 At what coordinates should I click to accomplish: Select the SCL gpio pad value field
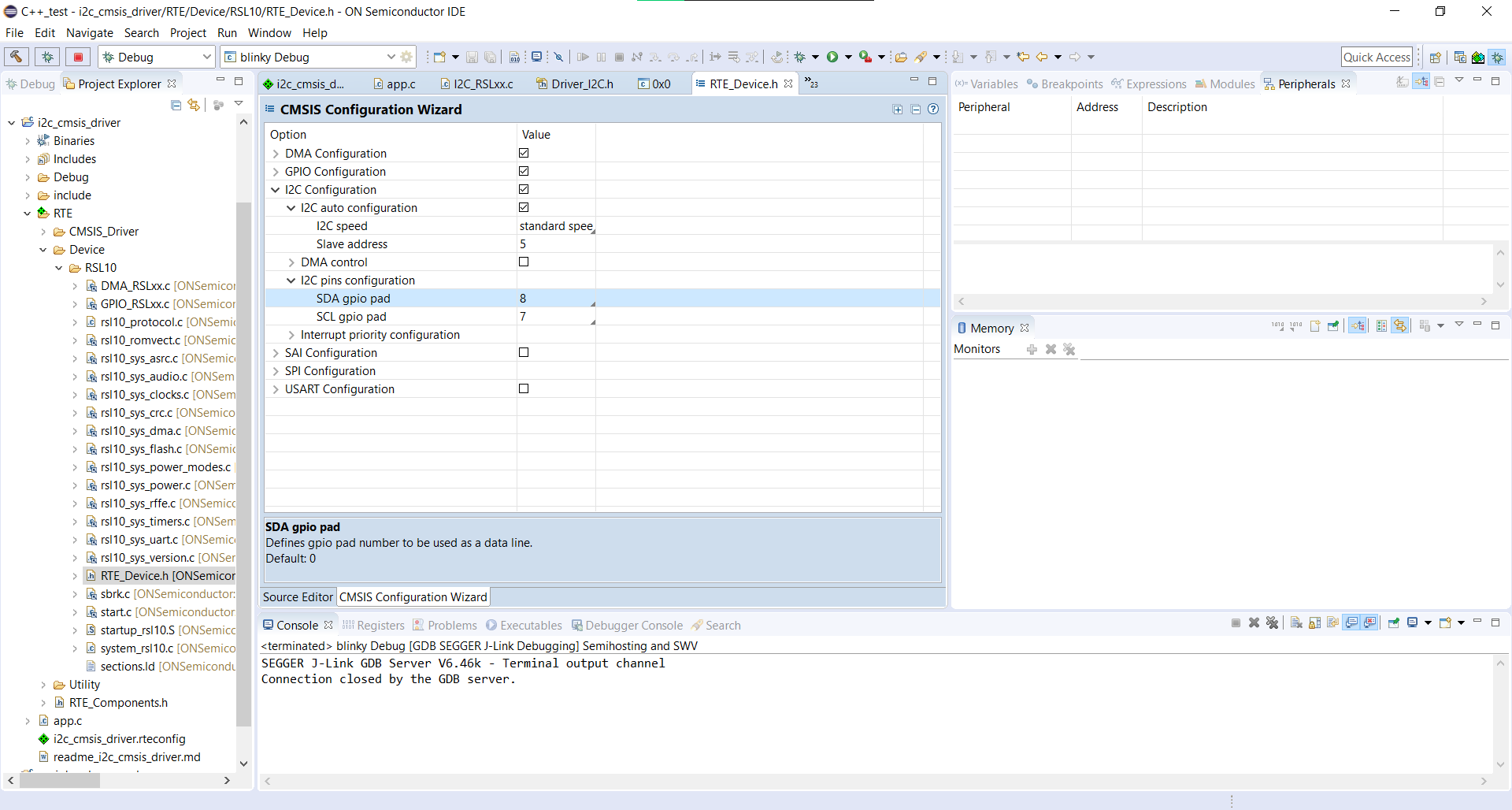point(555,317)
